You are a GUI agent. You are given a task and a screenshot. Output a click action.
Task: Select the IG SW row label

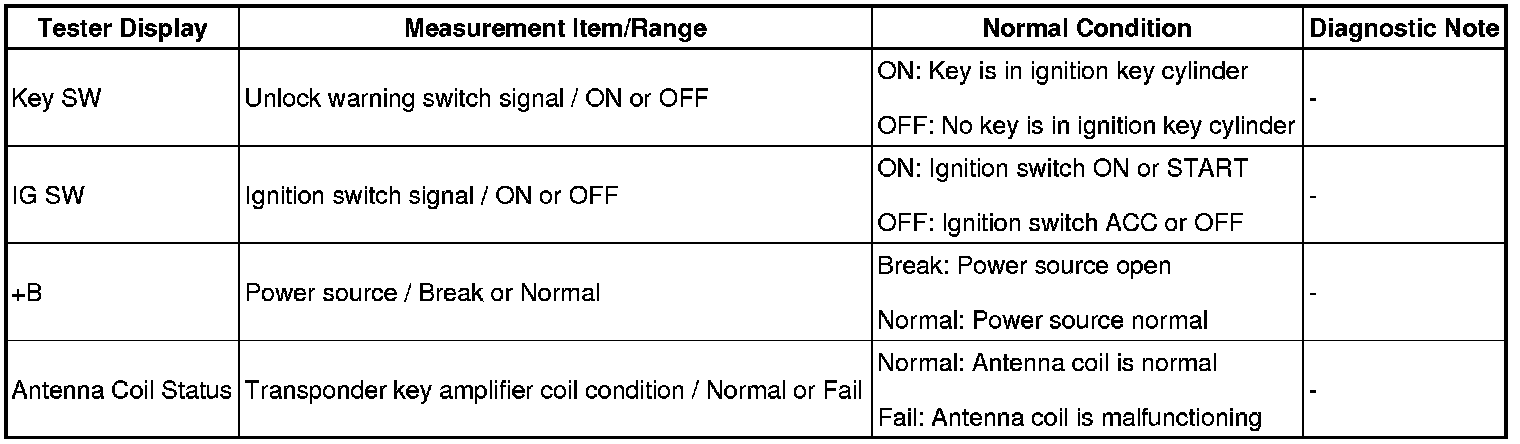49,196
